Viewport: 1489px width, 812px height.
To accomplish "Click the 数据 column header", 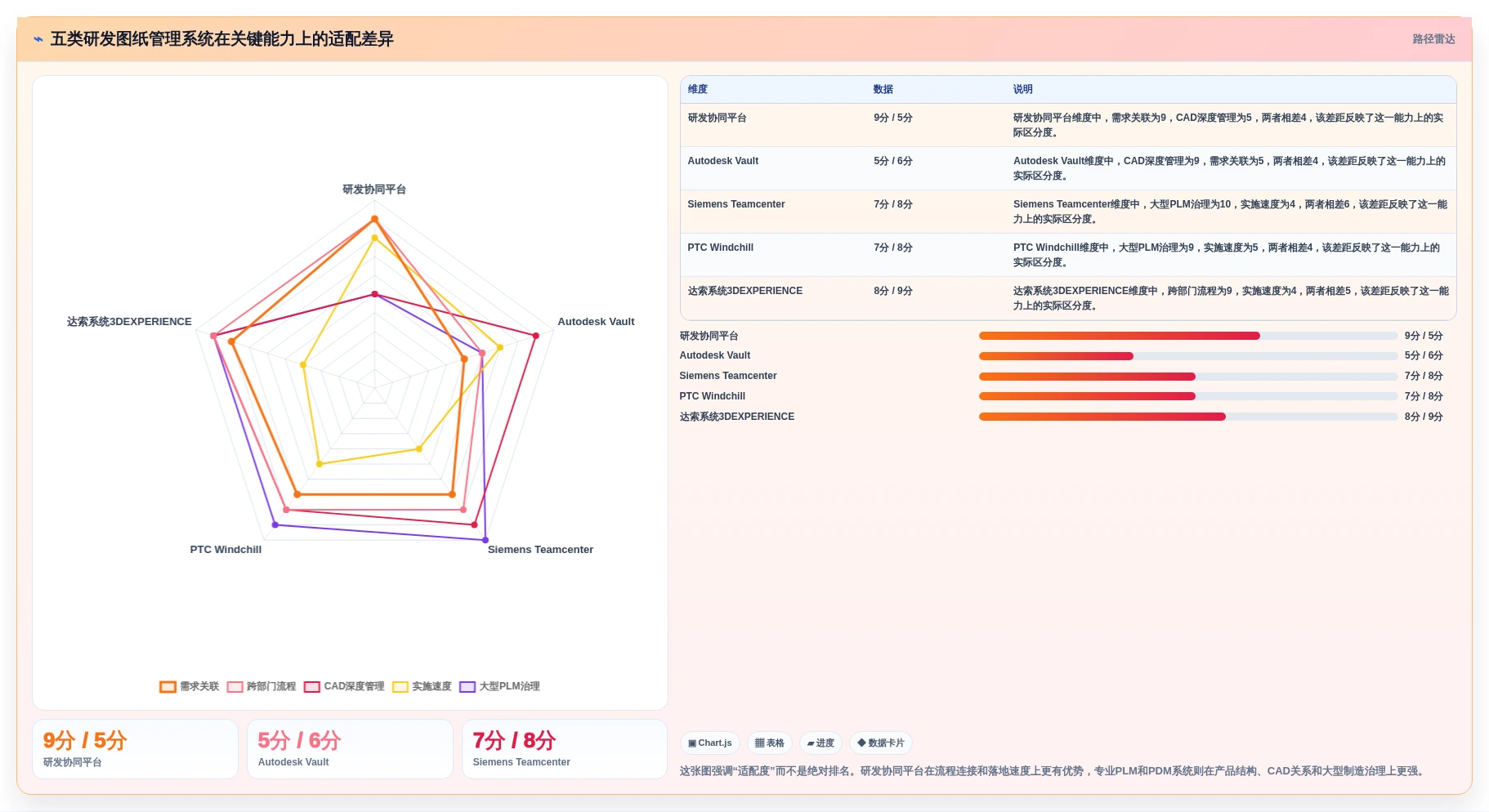I will point(883,90).
